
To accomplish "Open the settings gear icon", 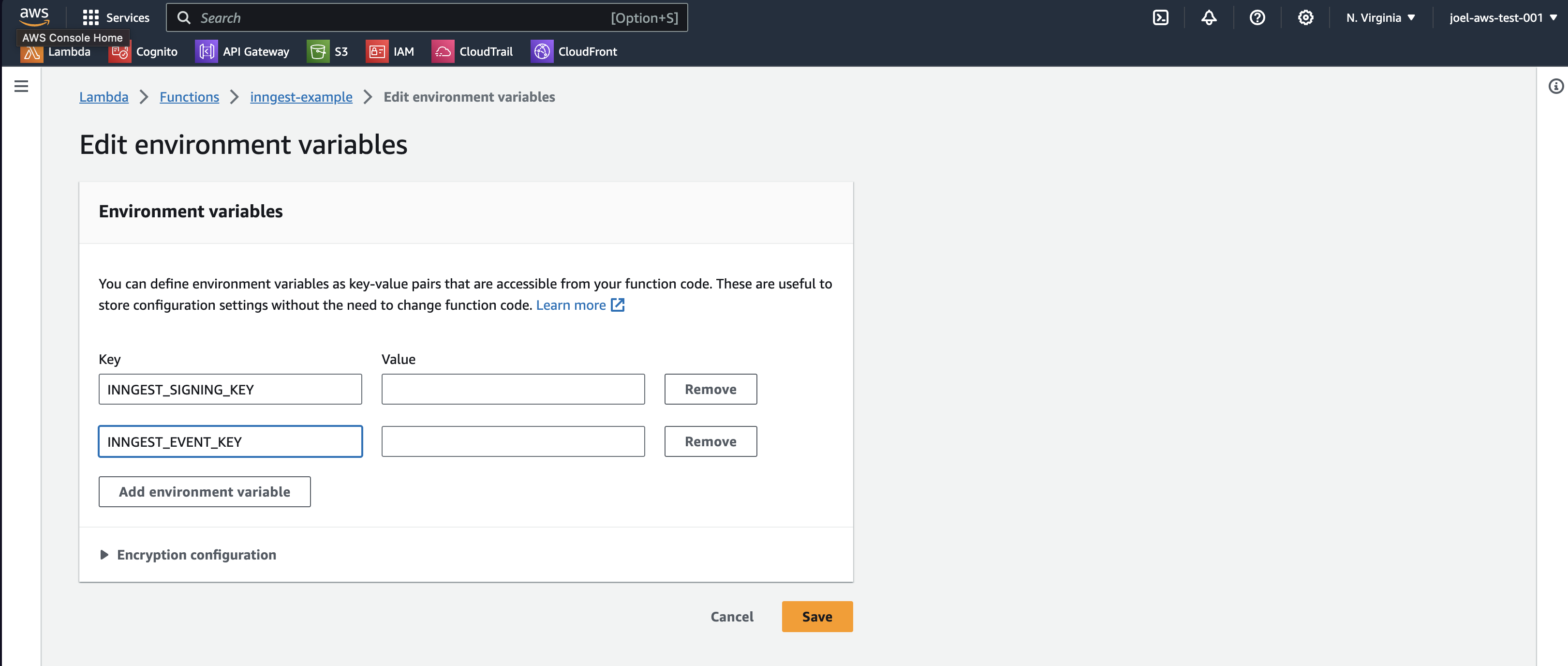I will [1305, 18].
